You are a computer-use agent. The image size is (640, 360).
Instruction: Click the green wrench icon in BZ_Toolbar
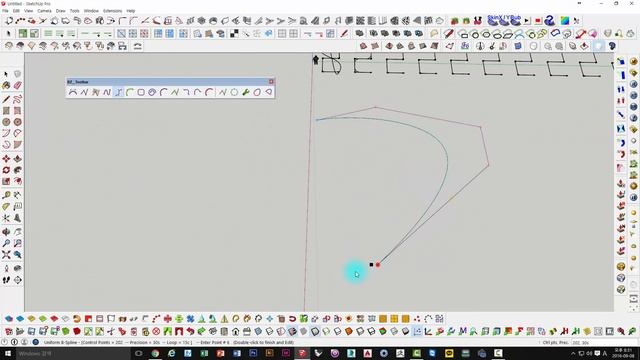[x=246, y=93]
